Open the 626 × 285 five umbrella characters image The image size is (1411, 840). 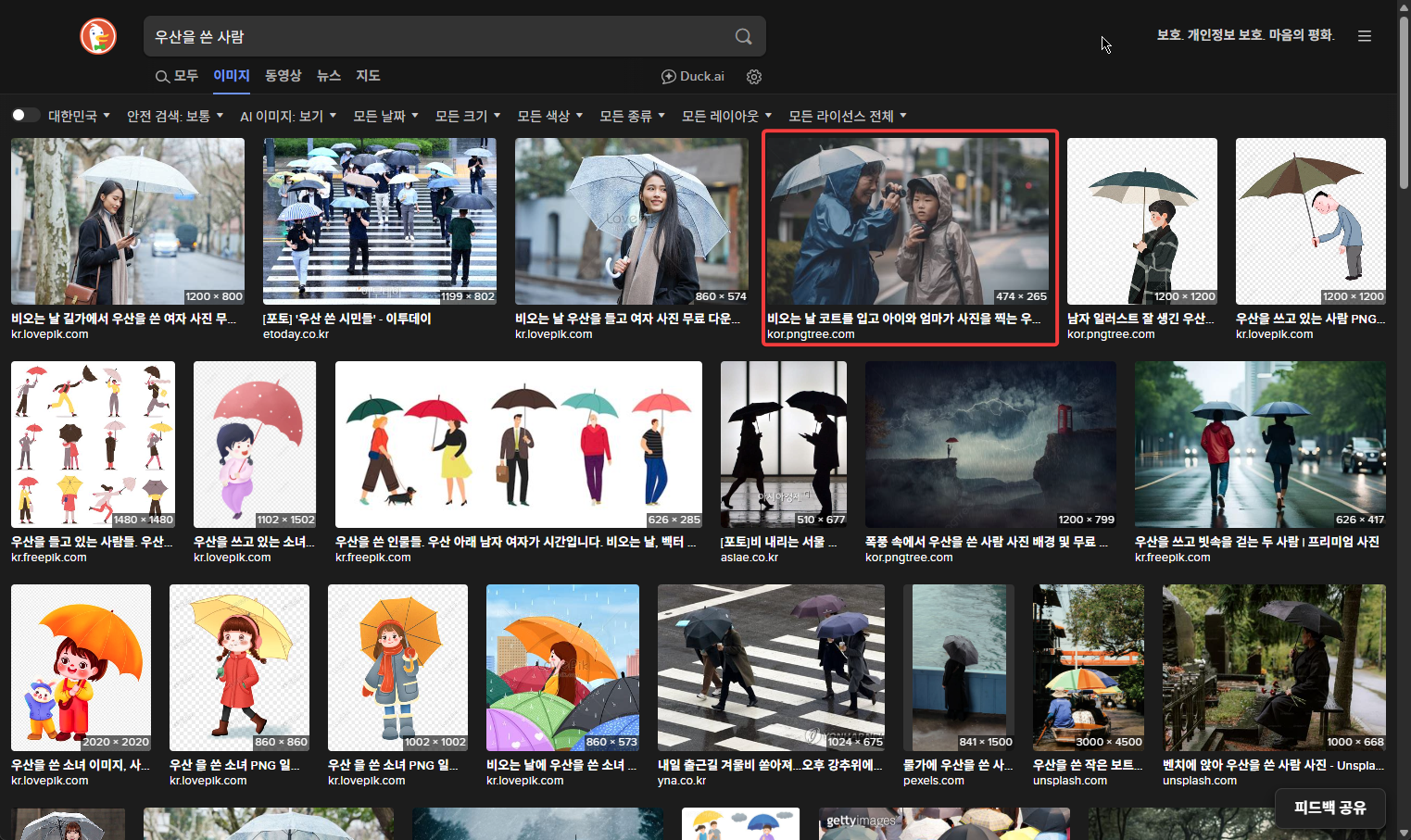(x=519, y=445)
